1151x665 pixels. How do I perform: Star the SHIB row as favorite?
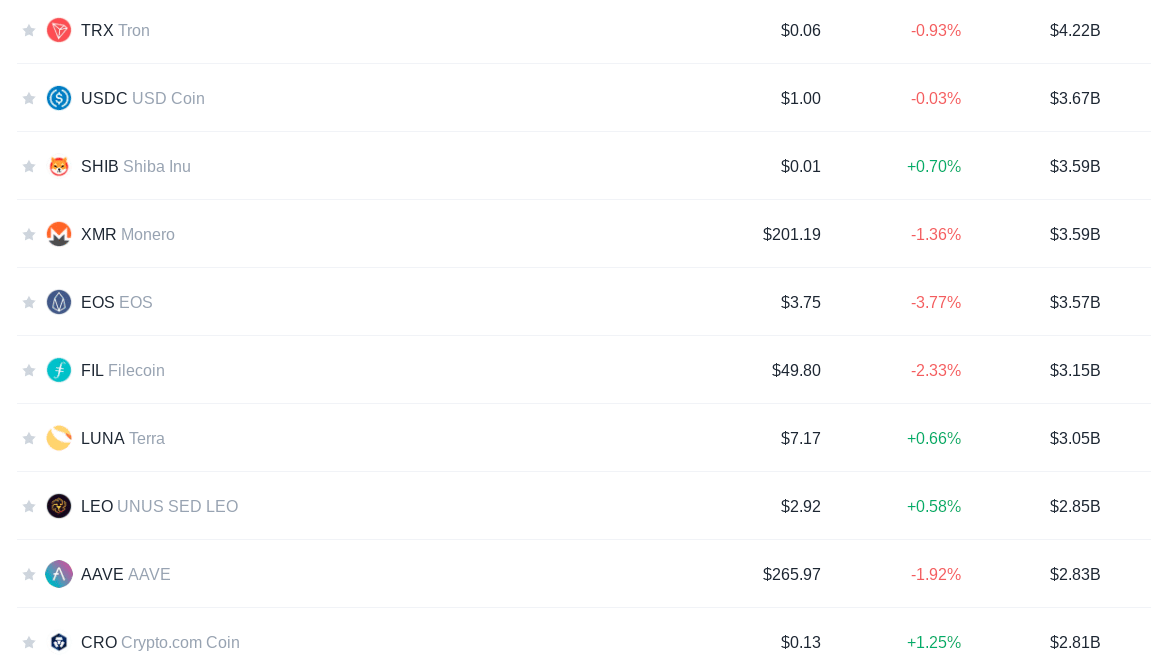29,167
